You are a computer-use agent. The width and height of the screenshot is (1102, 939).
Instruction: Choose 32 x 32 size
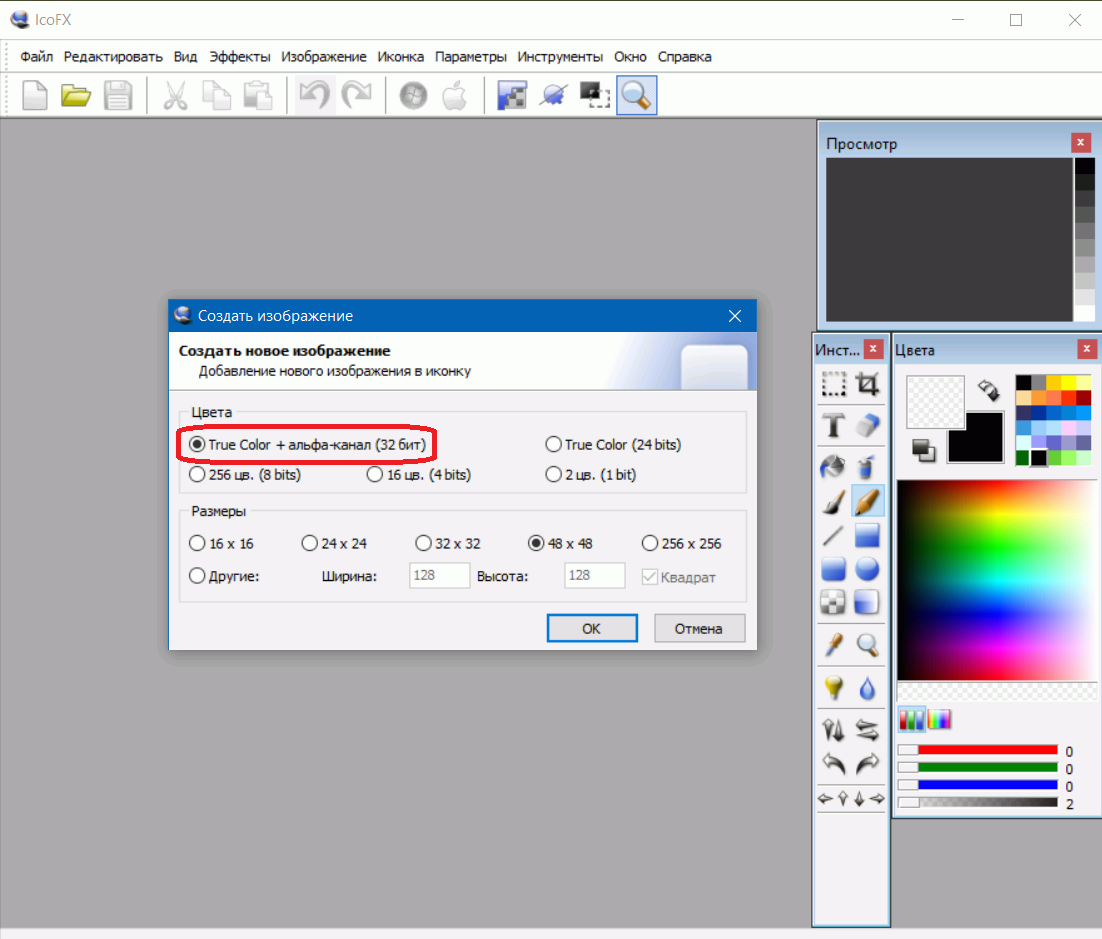pyautogui.click(x=448, y=544)
